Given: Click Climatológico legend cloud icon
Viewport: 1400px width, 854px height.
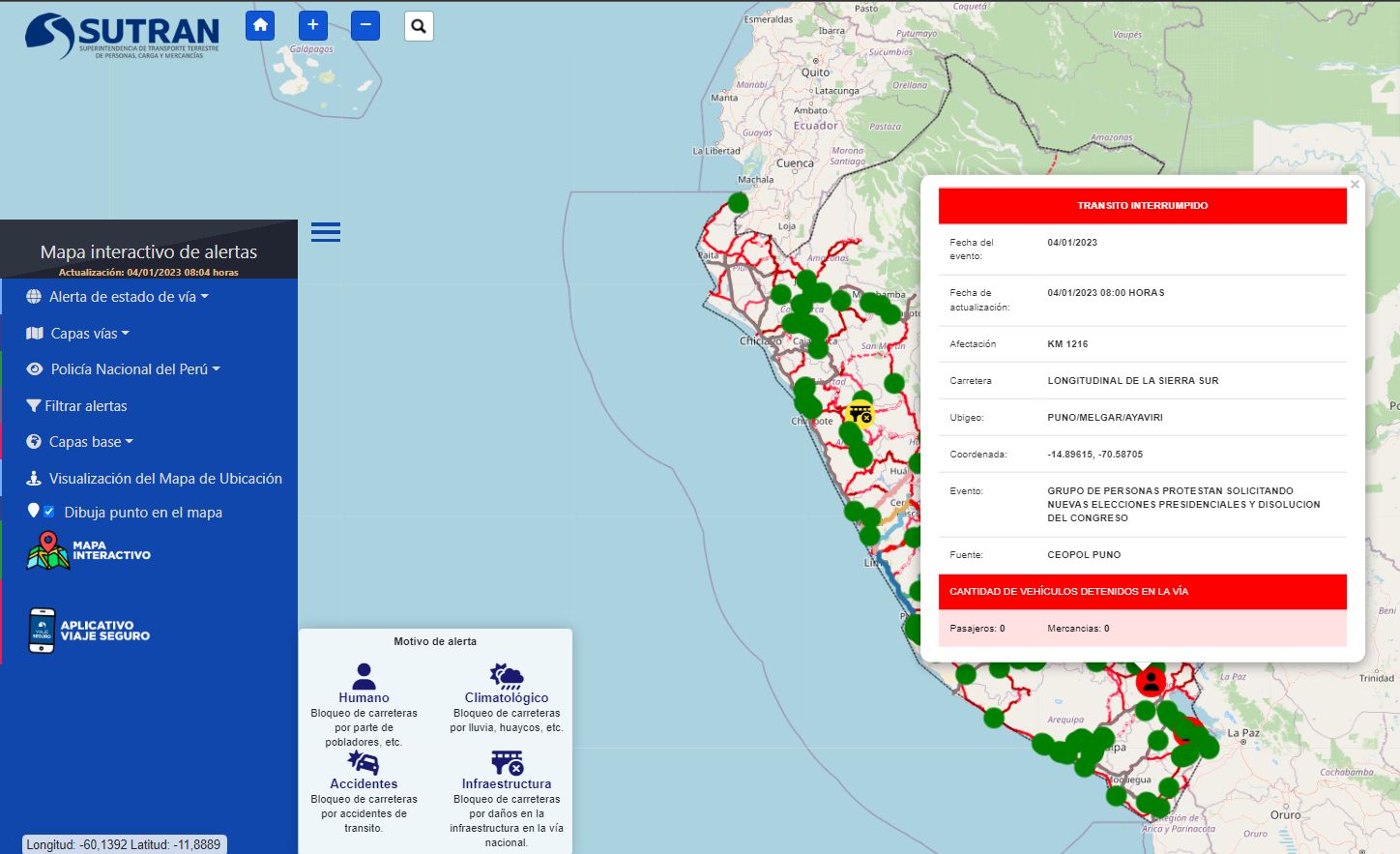Looking at the screenshot, I should (x=507, y=675).
